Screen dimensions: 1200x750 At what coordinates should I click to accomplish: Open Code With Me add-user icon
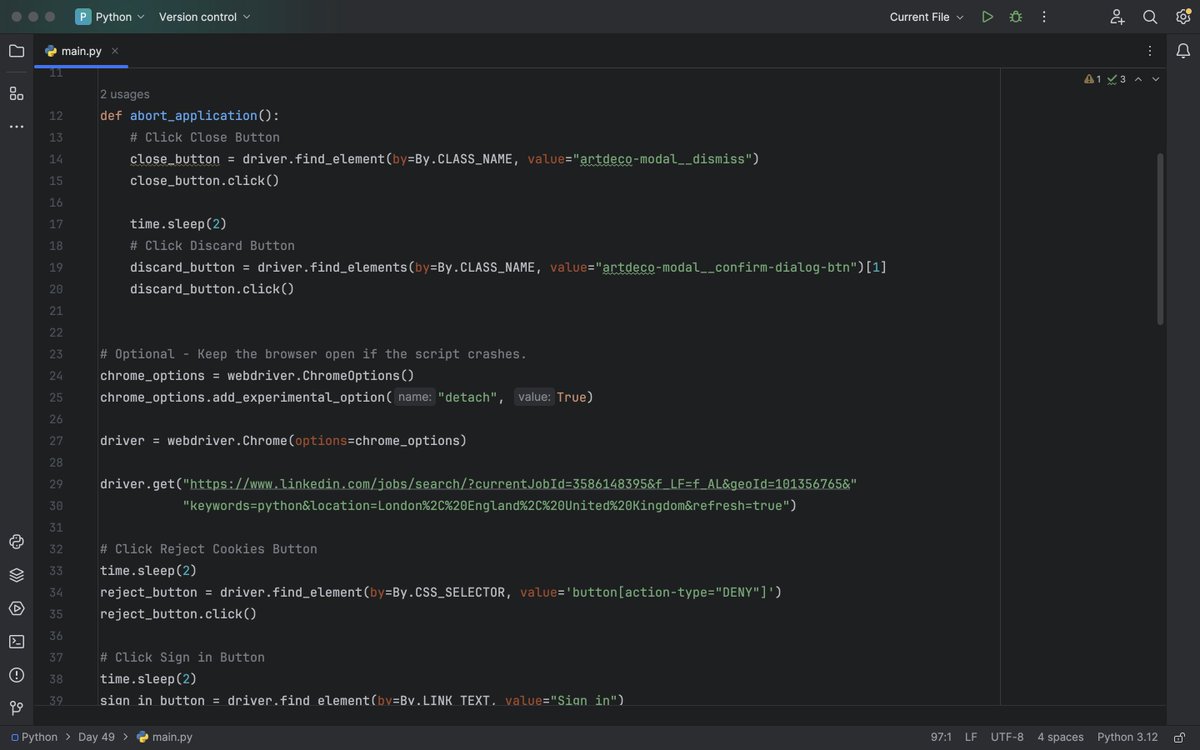(x=1118, y=17)
